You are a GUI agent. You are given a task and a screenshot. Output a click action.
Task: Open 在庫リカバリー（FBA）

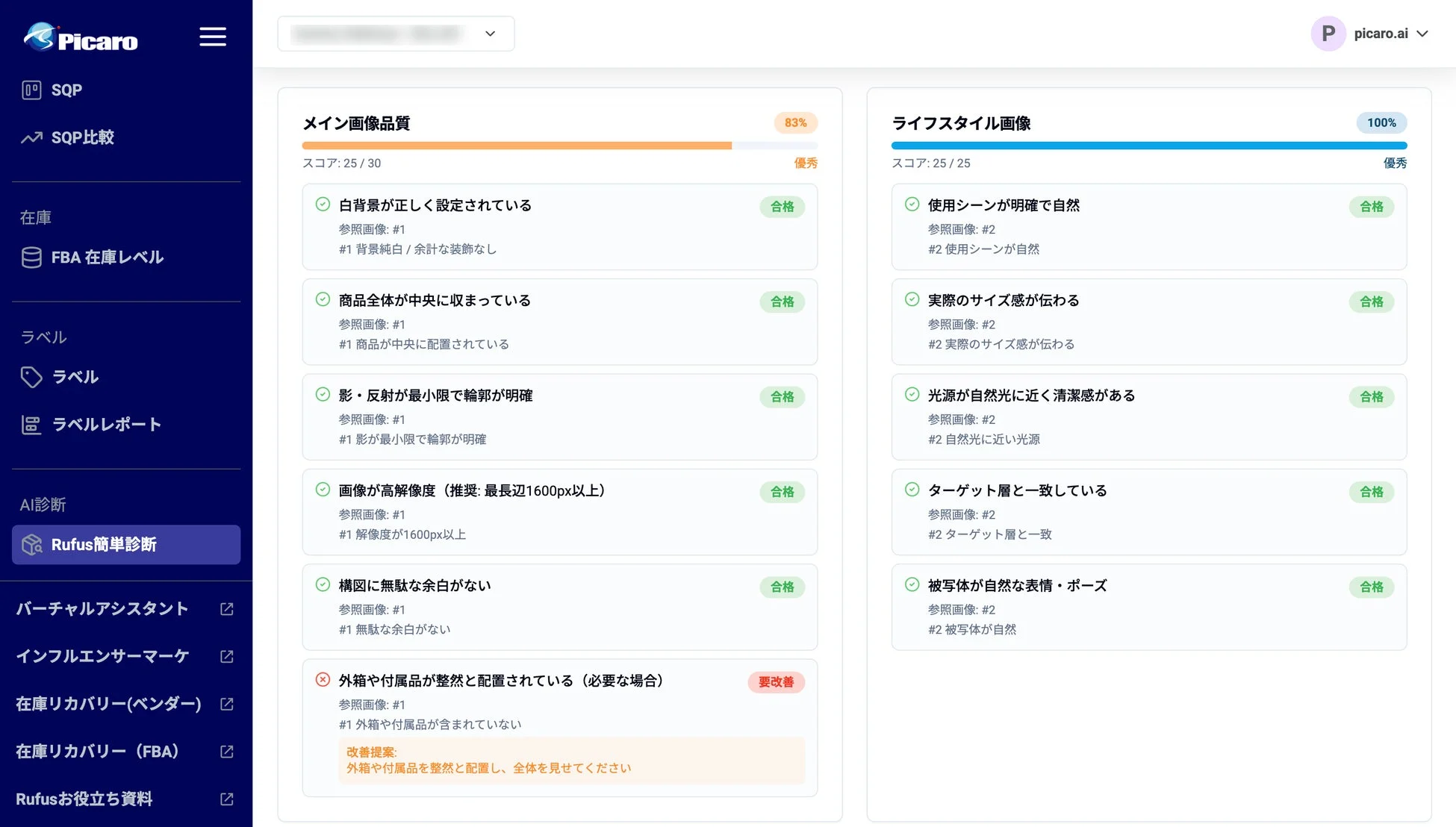(98, 752)
